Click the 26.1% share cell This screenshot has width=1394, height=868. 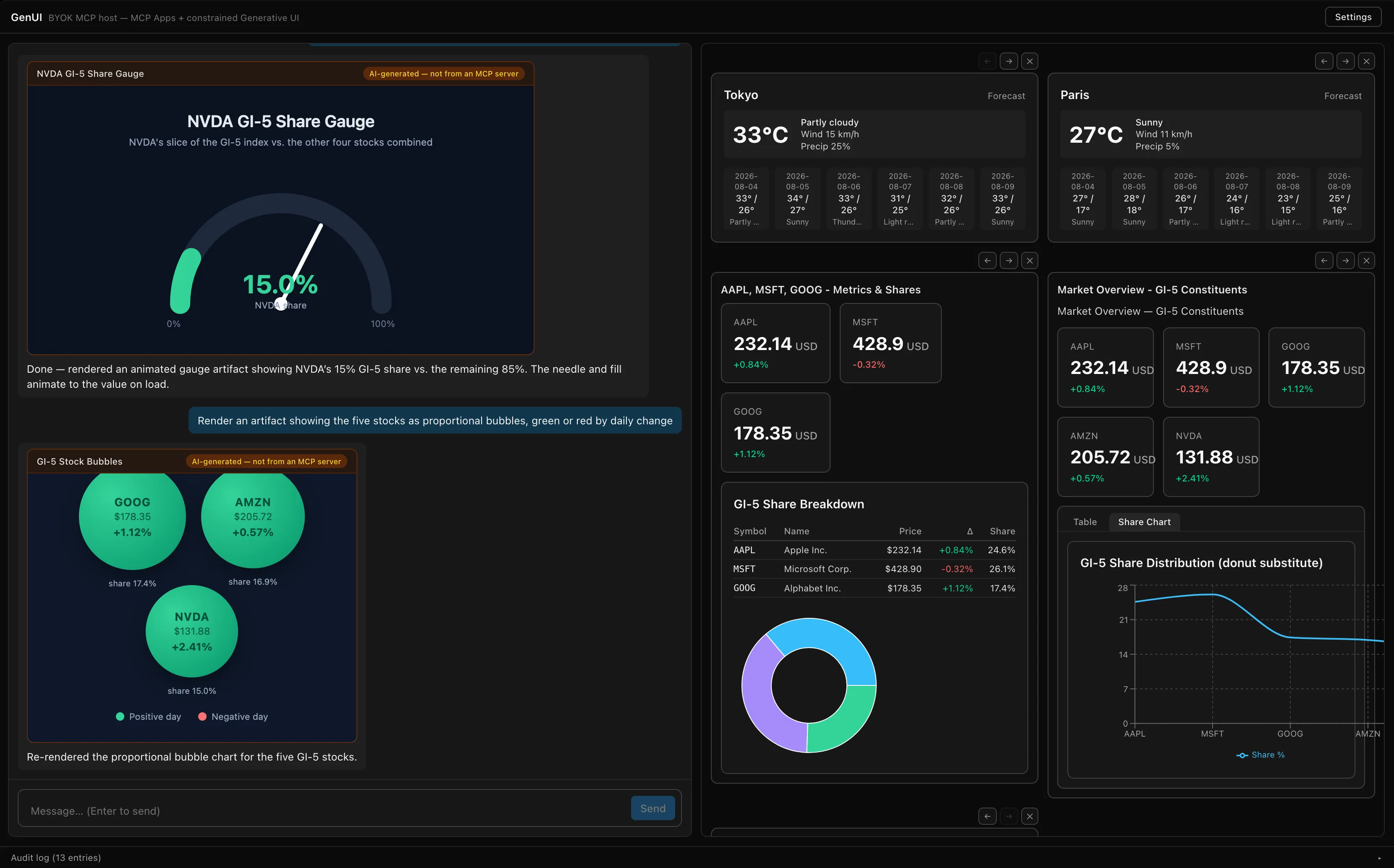coord(1002,569)
